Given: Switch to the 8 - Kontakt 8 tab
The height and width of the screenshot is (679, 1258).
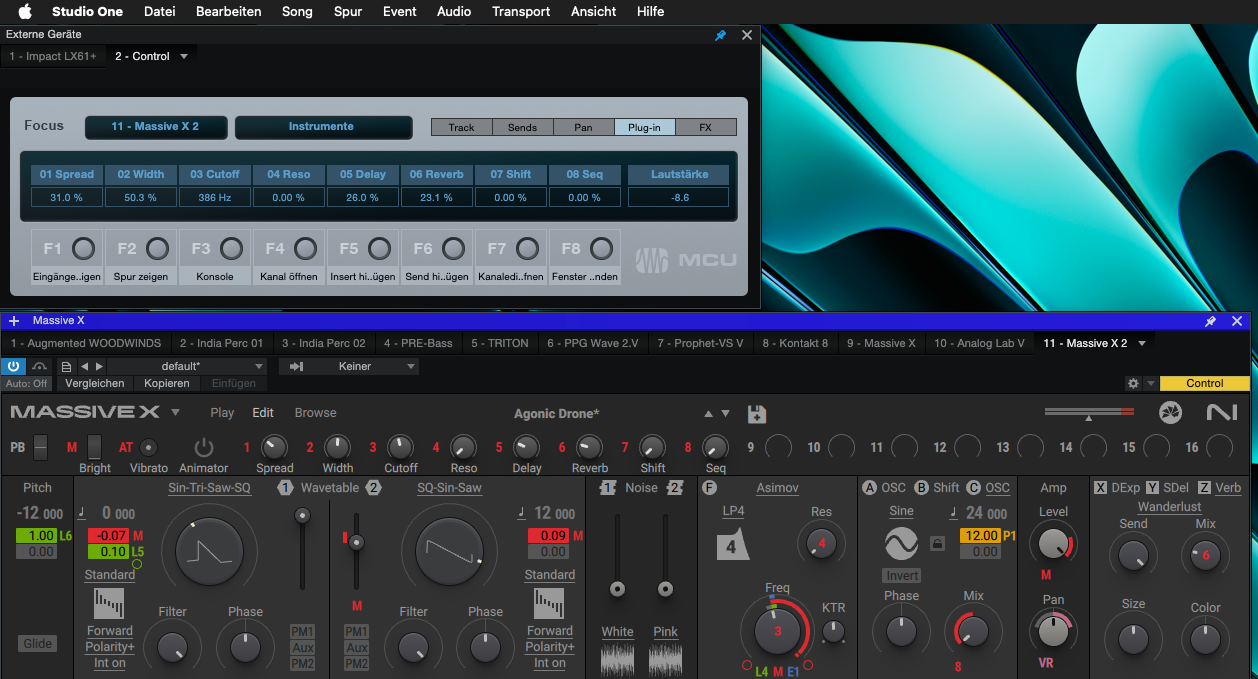Looking at the screenshot, I should pyautogui.click(x=795, y=343).
